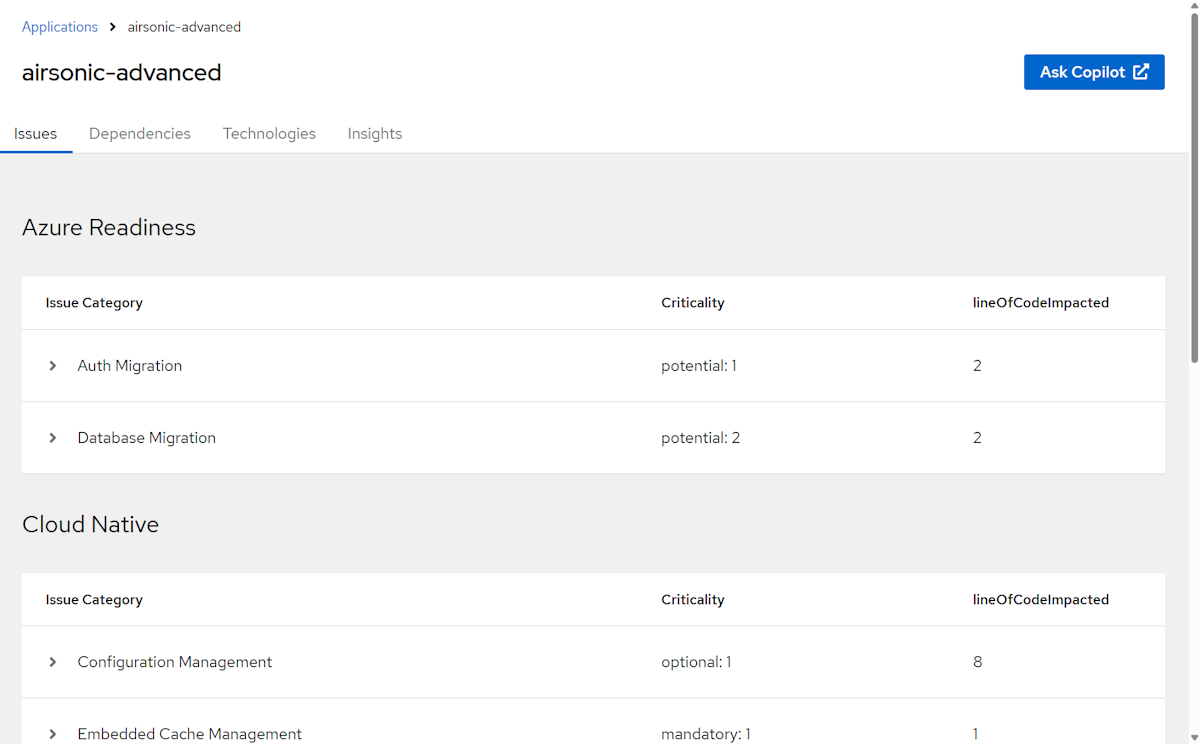Expand the Embedded Cache Management row
Image resolution: width=1200 pixels, height=744 pixels.
pyautogui.click(x=53, y=734)
